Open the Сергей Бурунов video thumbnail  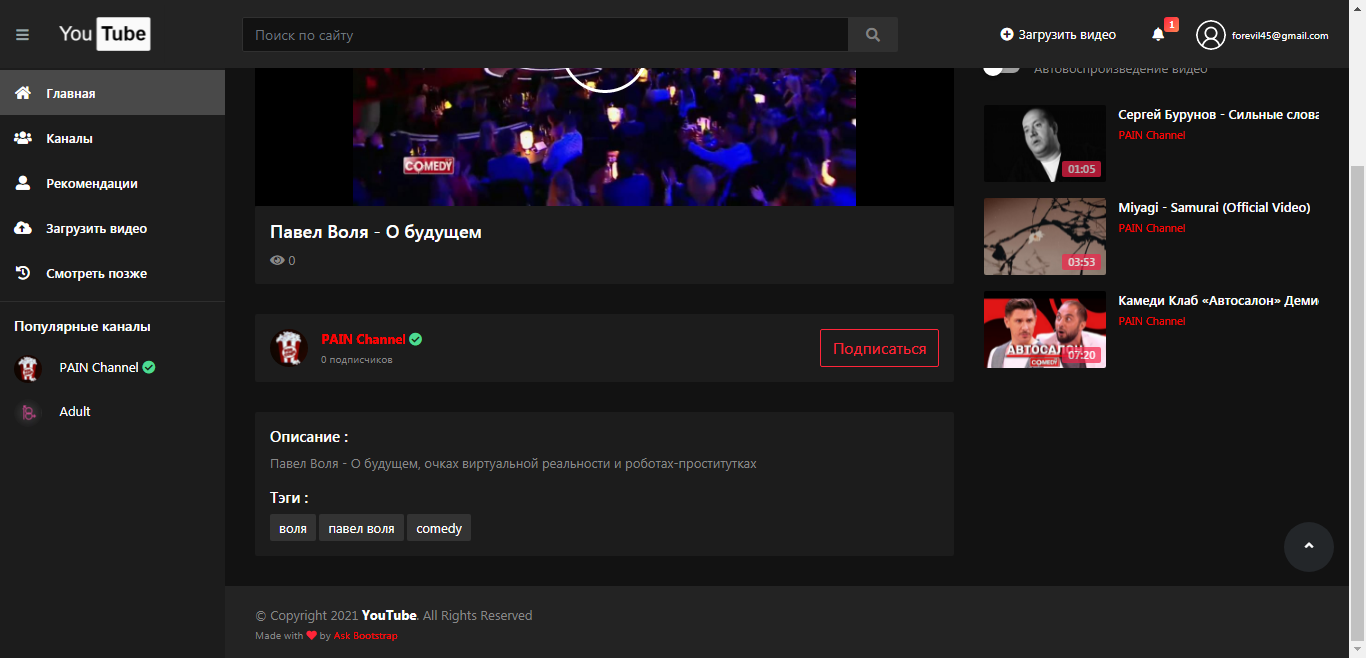click(1045, 143)
